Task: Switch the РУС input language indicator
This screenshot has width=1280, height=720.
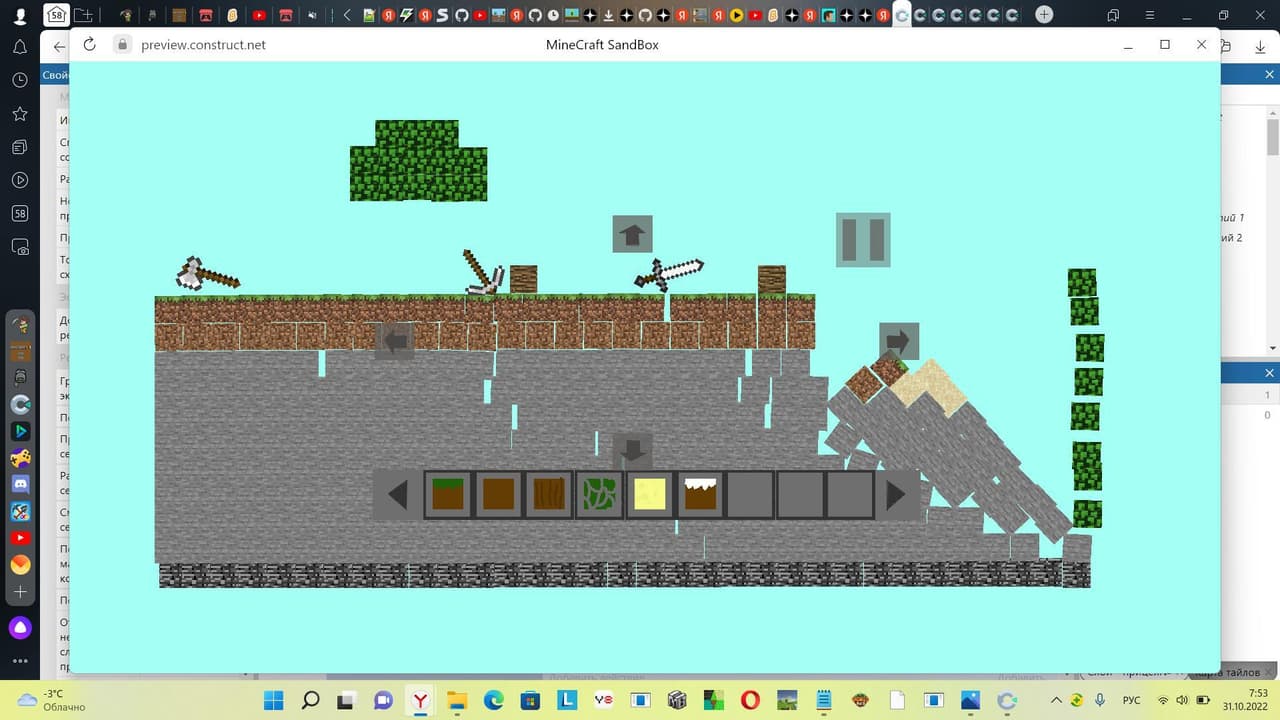Action: pos(1132,700)
